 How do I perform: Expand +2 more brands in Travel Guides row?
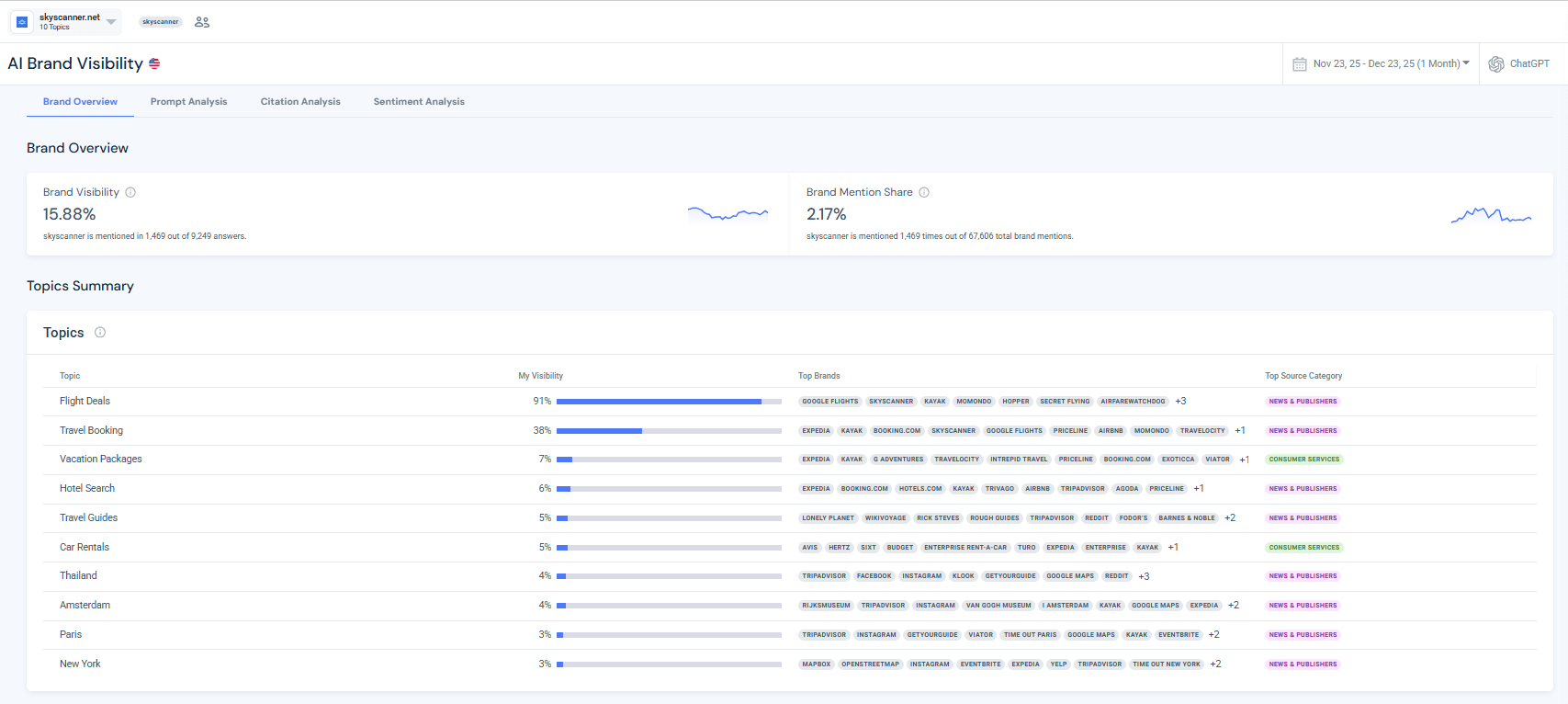(x=1230, y=518)
